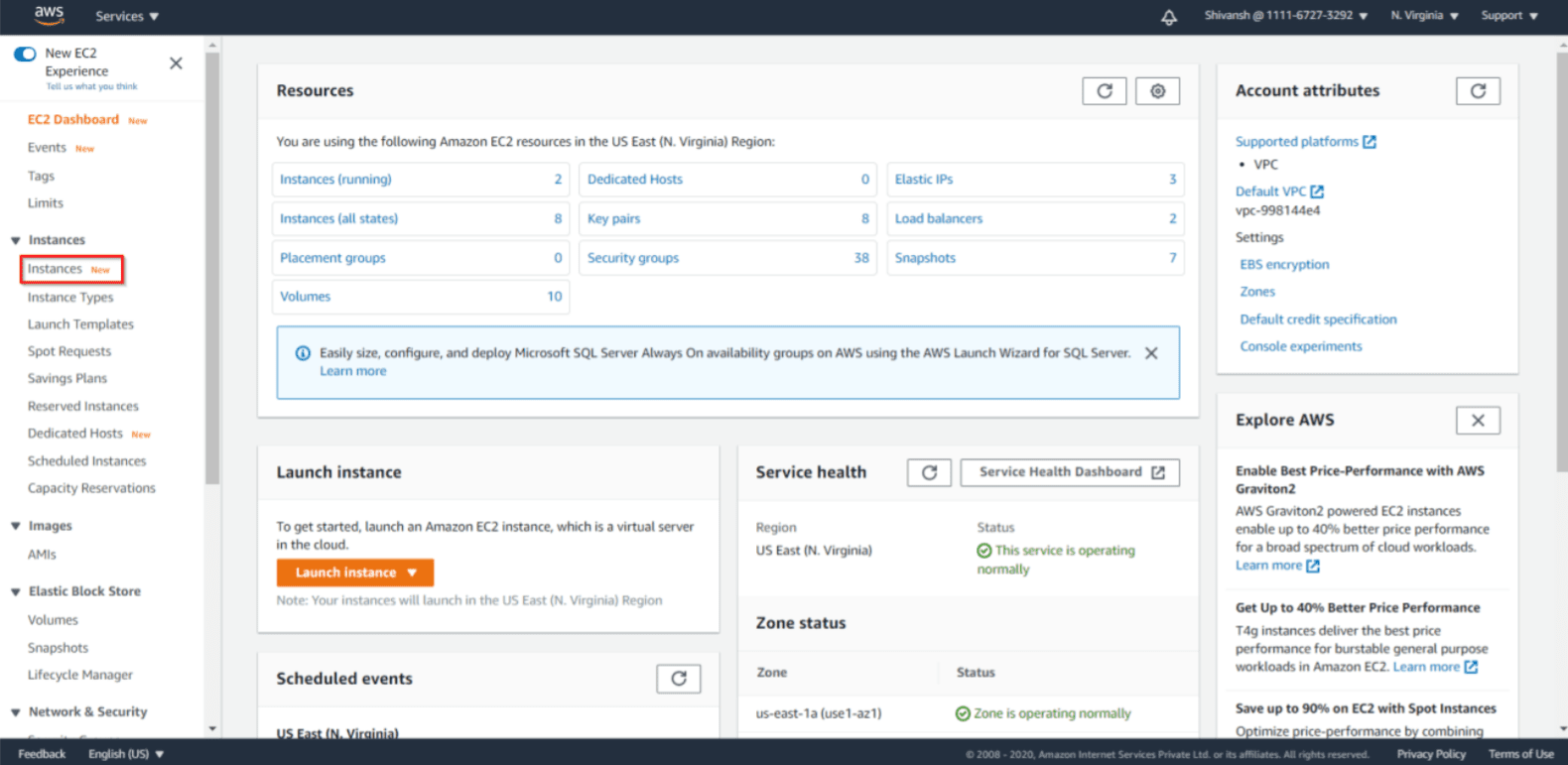Open Instances in the sidebar
The width and height of the screenshot is (1568, 765).
click(x=56, y=269)
